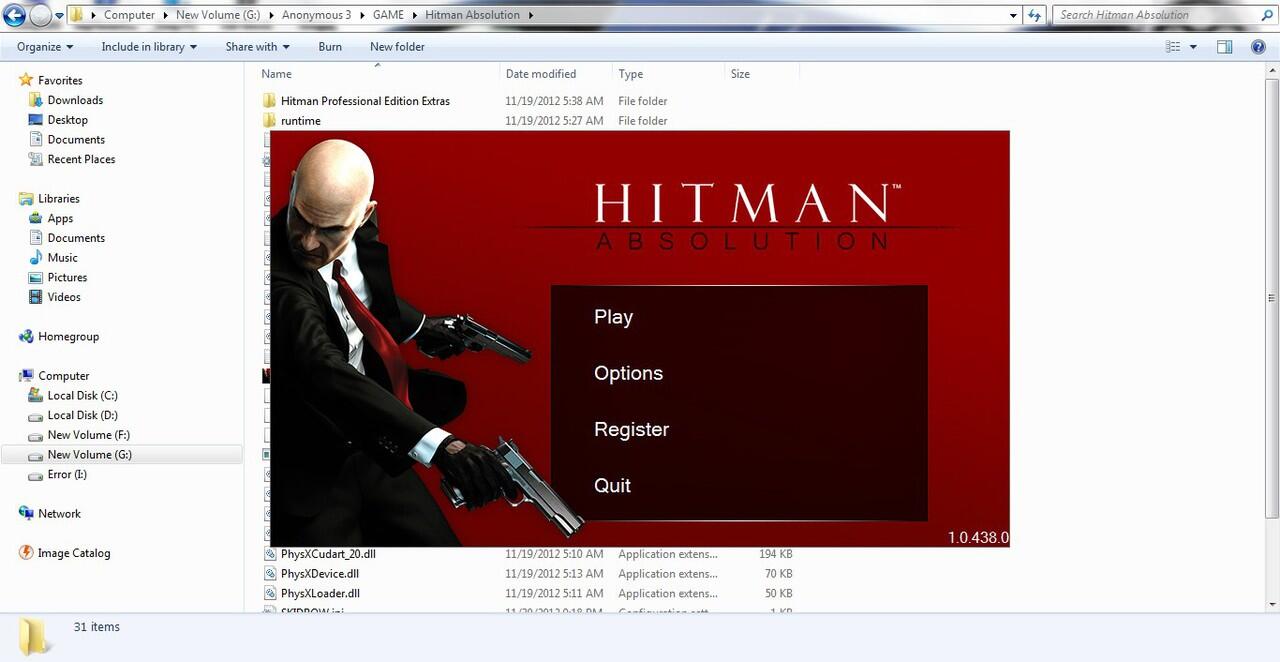Click Burn on the command bar
Screen dimensions: 1280x662
330,47
